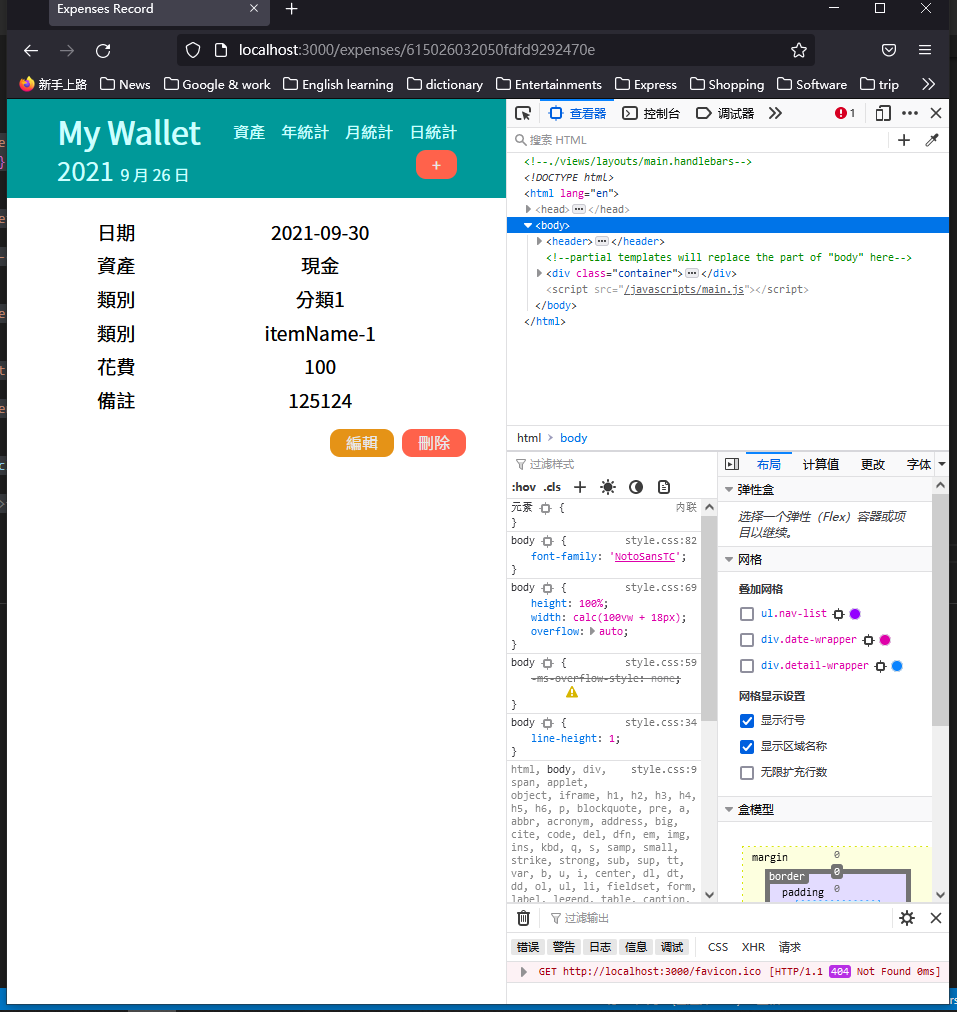Reload the page with the refresh icon
The image size is (957, 1012).
coord(103,50)
